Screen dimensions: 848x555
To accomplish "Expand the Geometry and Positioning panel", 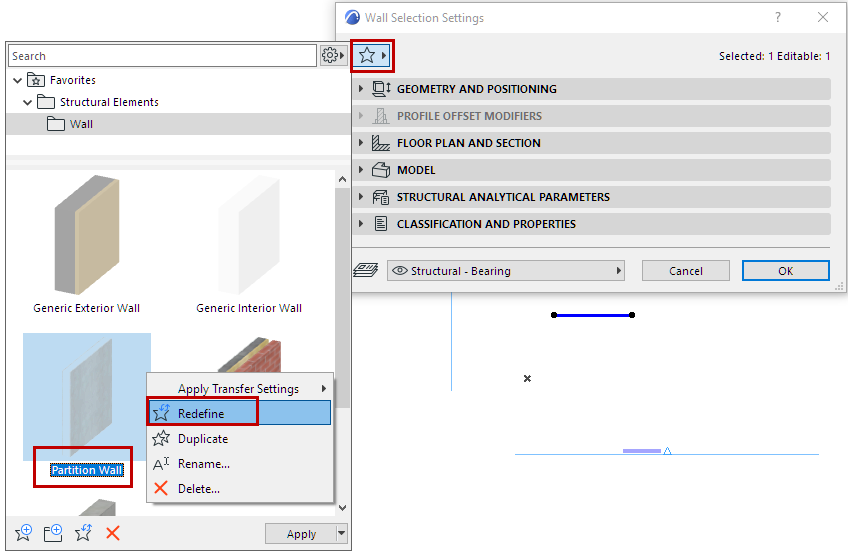I will pos(361,89).
